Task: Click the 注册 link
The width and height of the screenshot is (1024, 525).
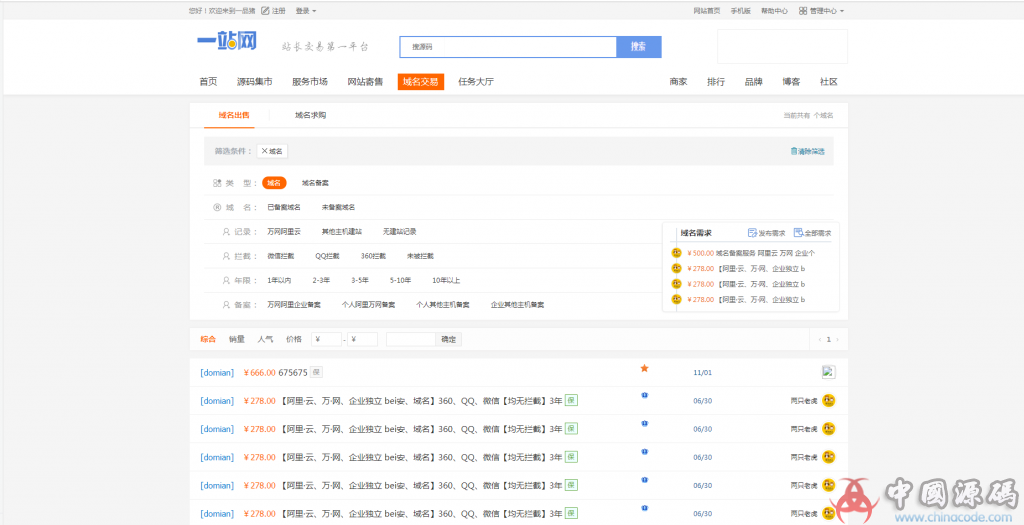Action: (x=279, y=11)
